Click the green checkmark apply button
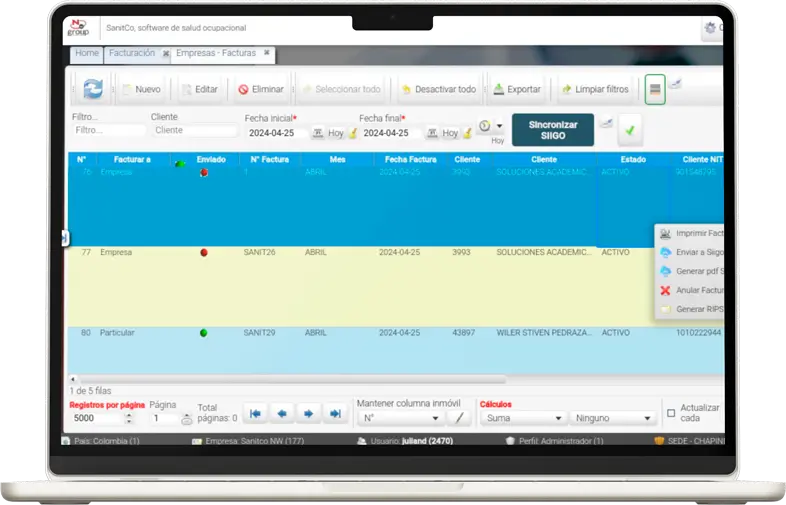786x505 pixels. click(630, 130)
